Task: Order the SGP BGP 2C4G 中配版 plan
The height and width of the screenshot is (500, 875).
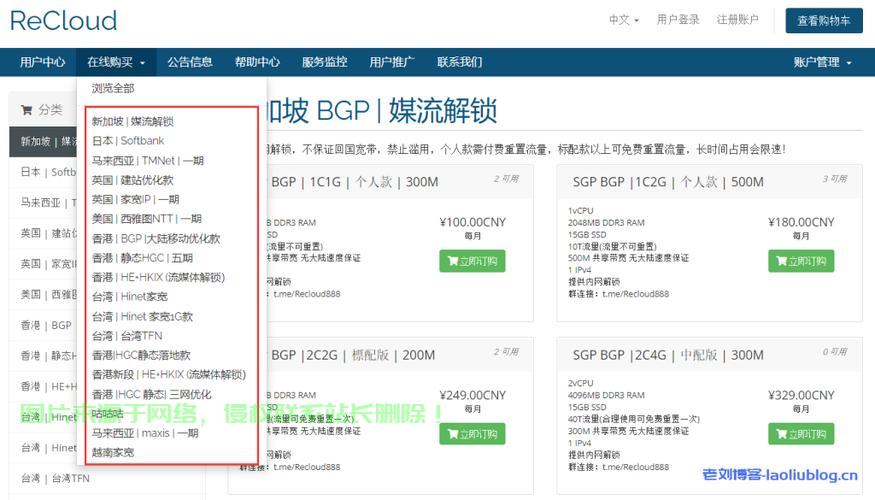Action: click(801, 434)
